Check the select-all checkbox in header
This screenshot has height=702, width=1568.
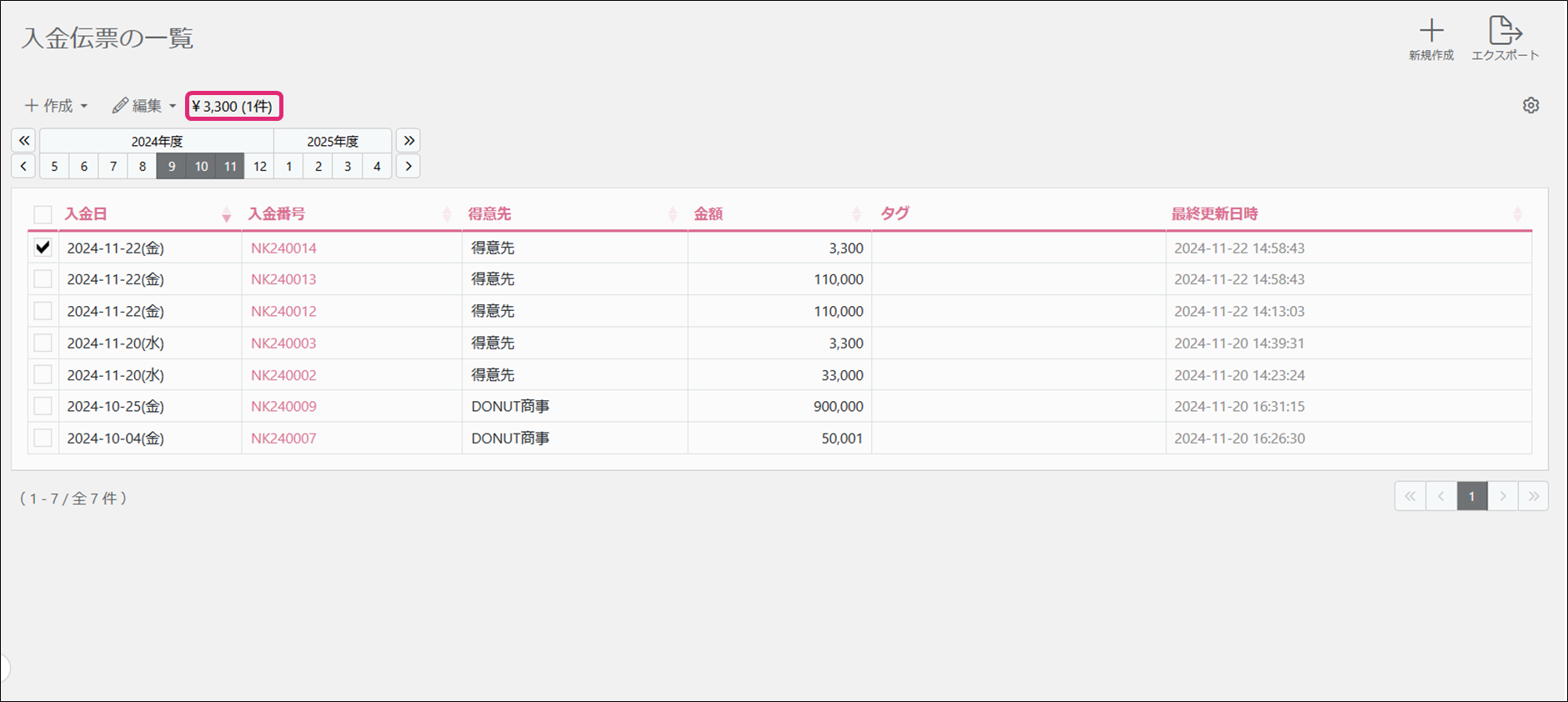(x=43, y=215)
